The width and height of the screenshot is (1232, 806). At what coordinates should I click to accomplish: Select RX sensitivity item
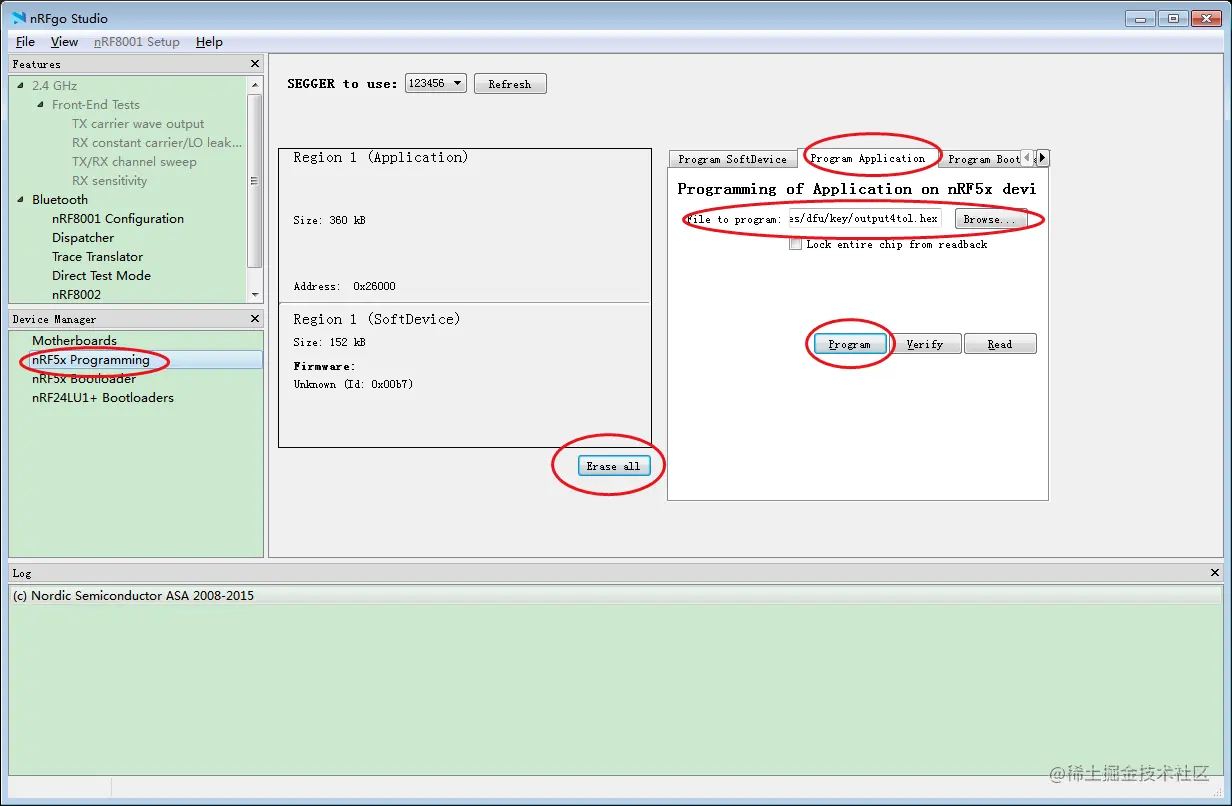[109, 181]
